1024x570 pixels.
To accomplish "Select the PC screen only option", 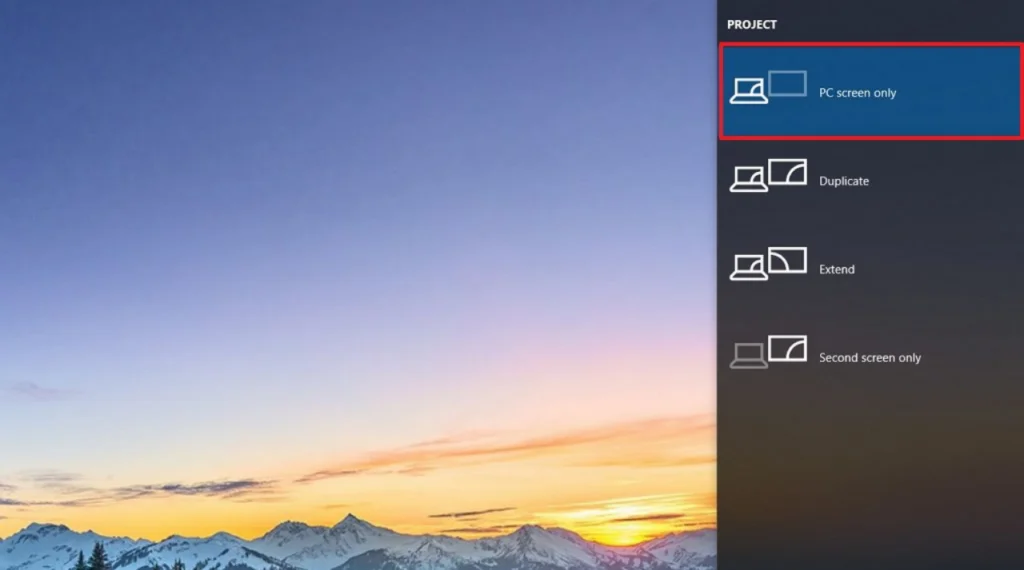I will click(871, 91).
